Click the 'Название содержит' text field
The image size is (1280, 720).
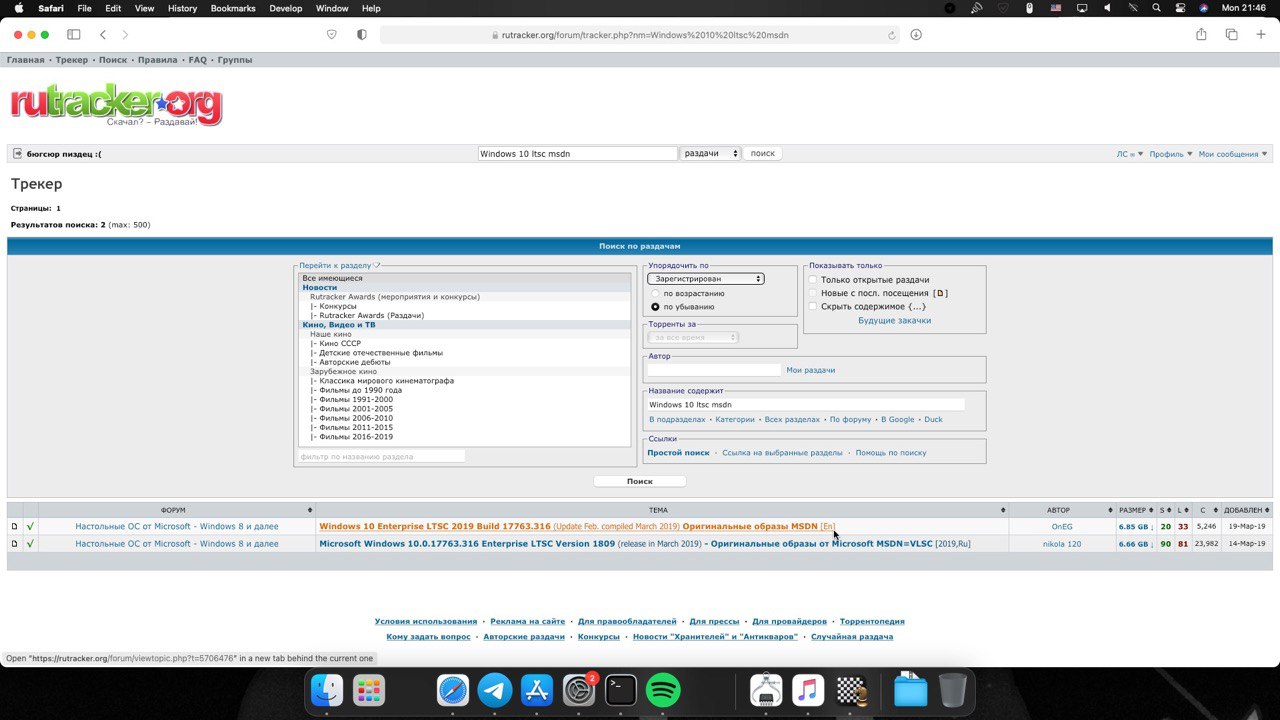pos(806,405)
